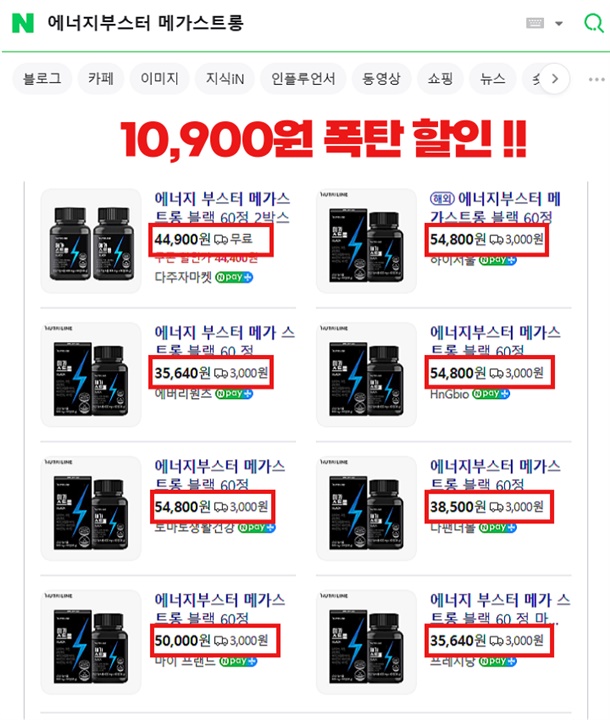
Task: Switch to the 블로그 tab
Action: [42, 79]
